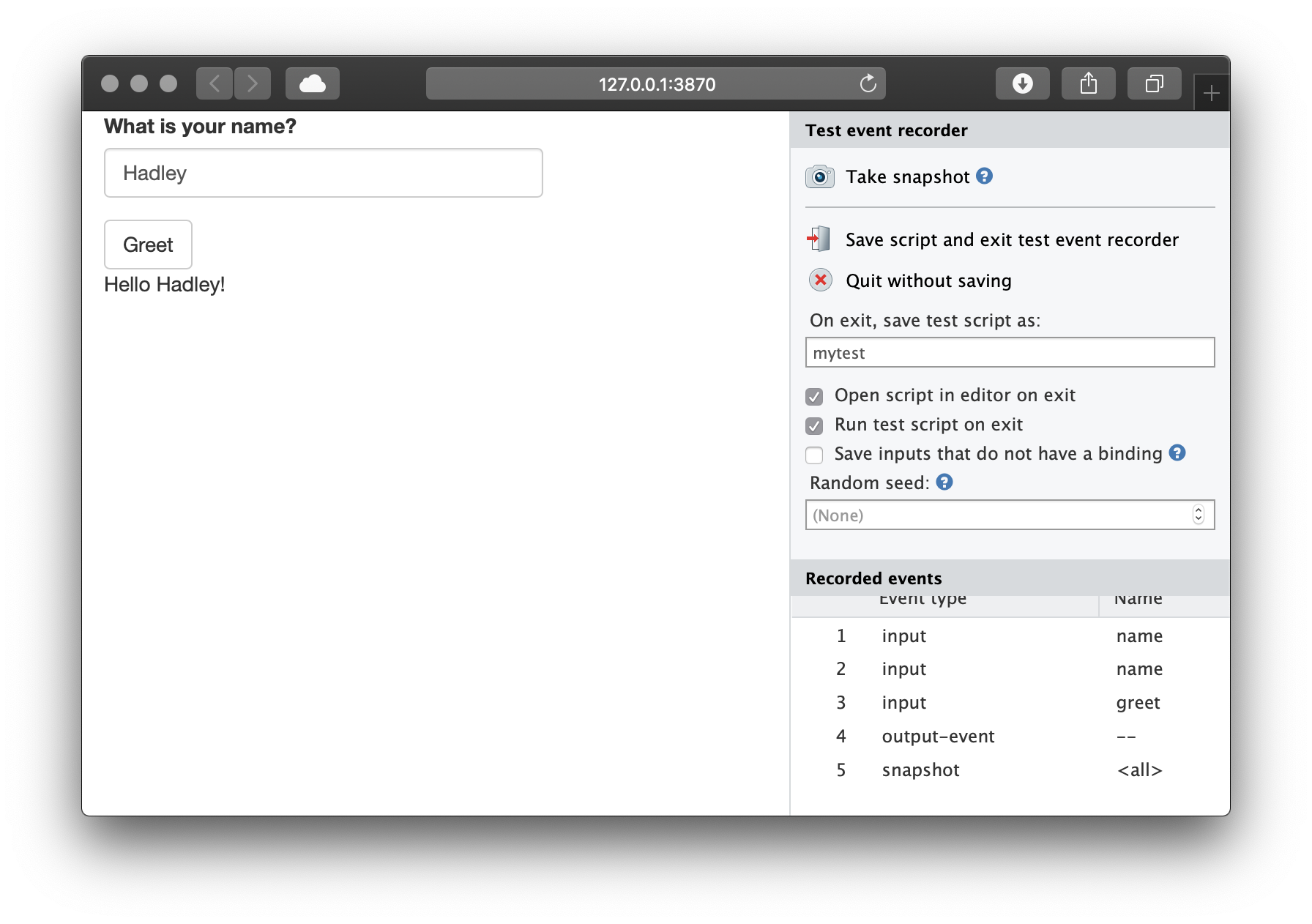
Task: Click the Random seed stepper arrows
Action: click(1198, 515)
